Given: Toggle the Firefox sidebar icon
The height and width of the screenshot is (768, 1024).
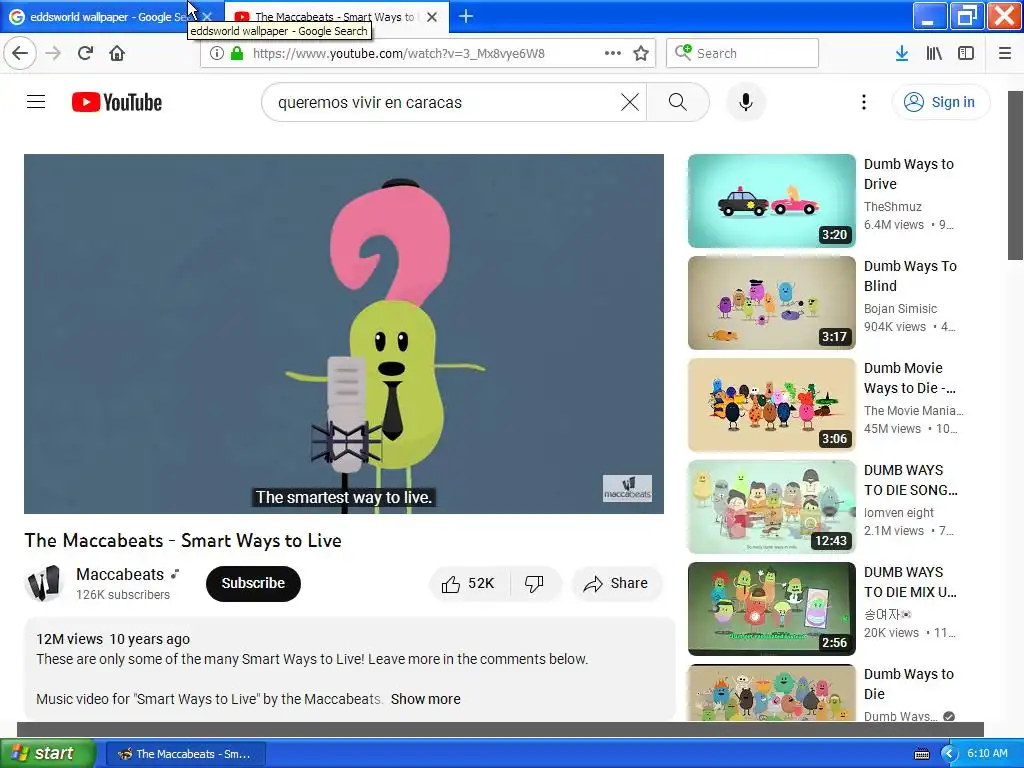Looking at the screenshot, I should [x=966, y=53].
